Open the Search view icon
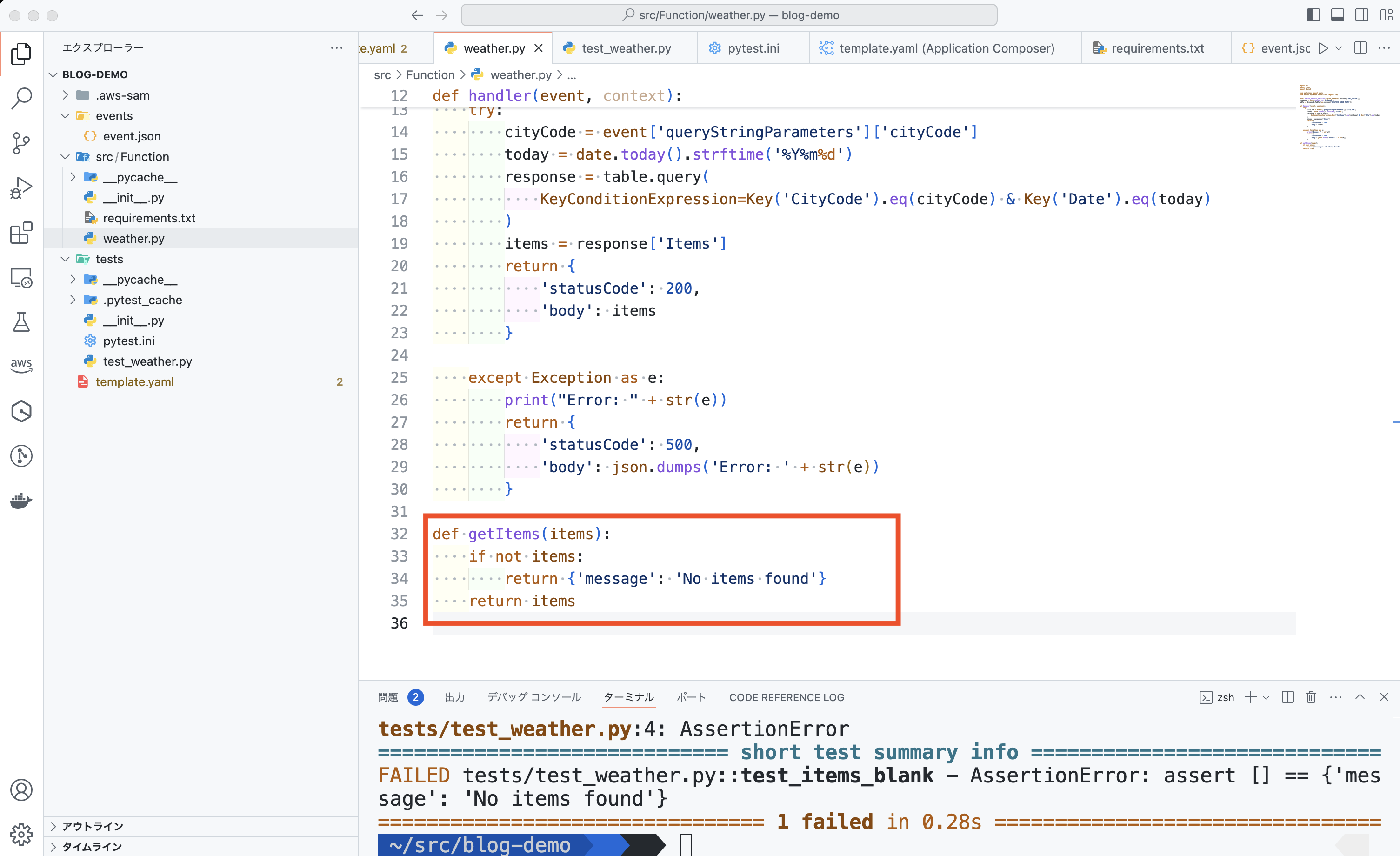 pos(21,98)
